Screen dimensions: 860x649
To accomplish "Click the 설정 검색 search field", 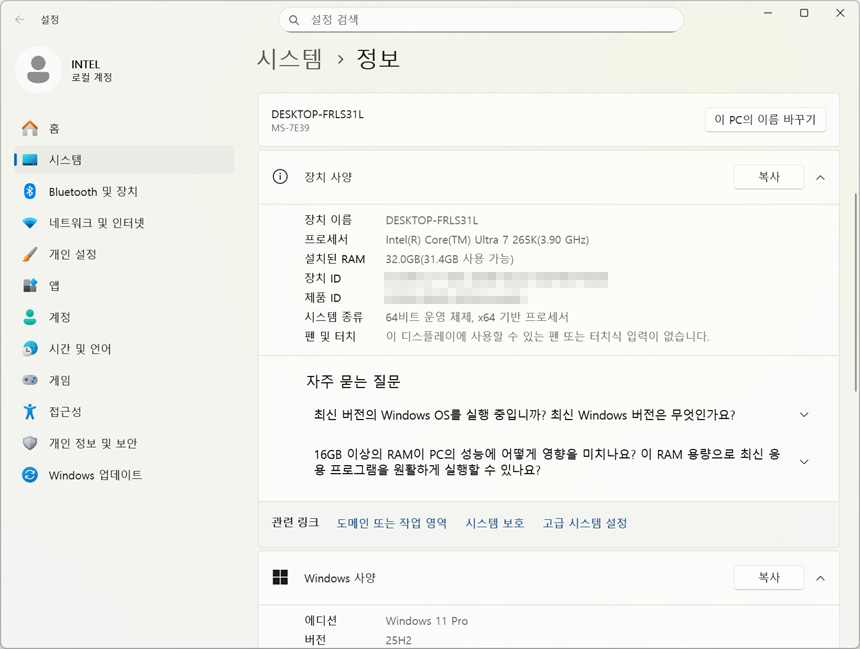I will pyautogui.click(x=480, y=19).
